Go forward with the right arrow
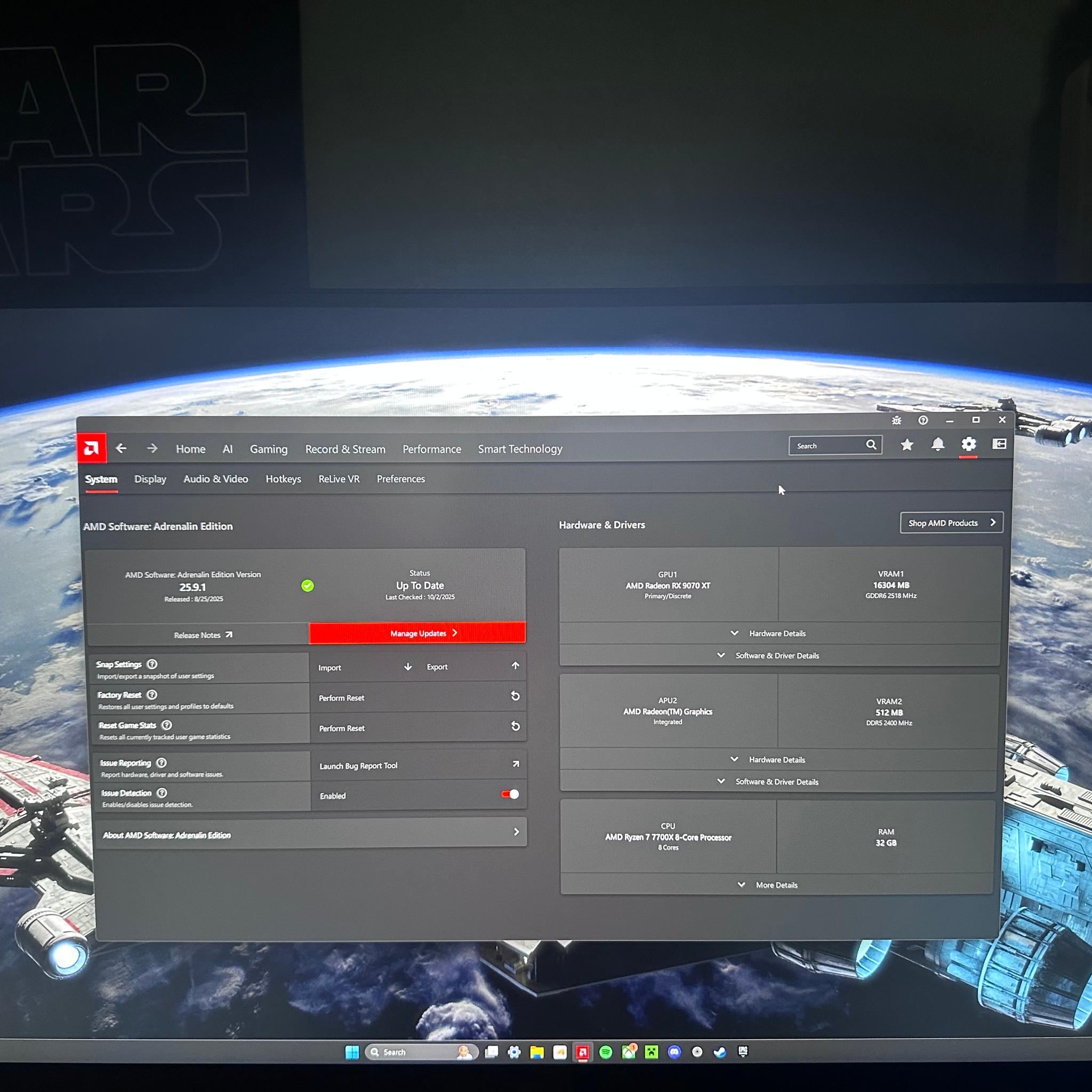This screenshot has height=1092, width=1092. click(x=152, y=448)
